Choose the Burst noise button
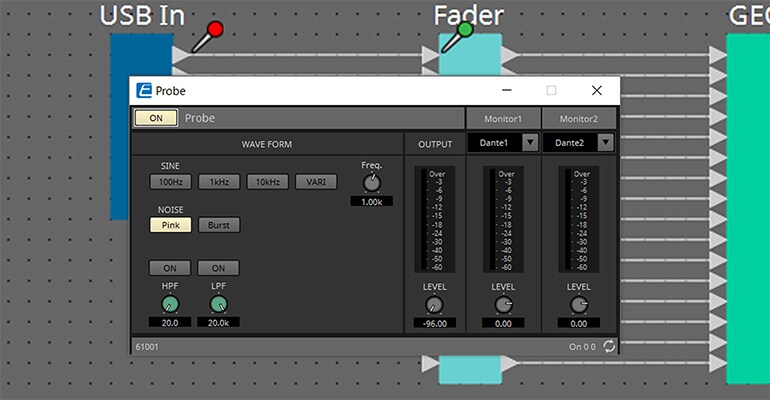 [219, 225]
